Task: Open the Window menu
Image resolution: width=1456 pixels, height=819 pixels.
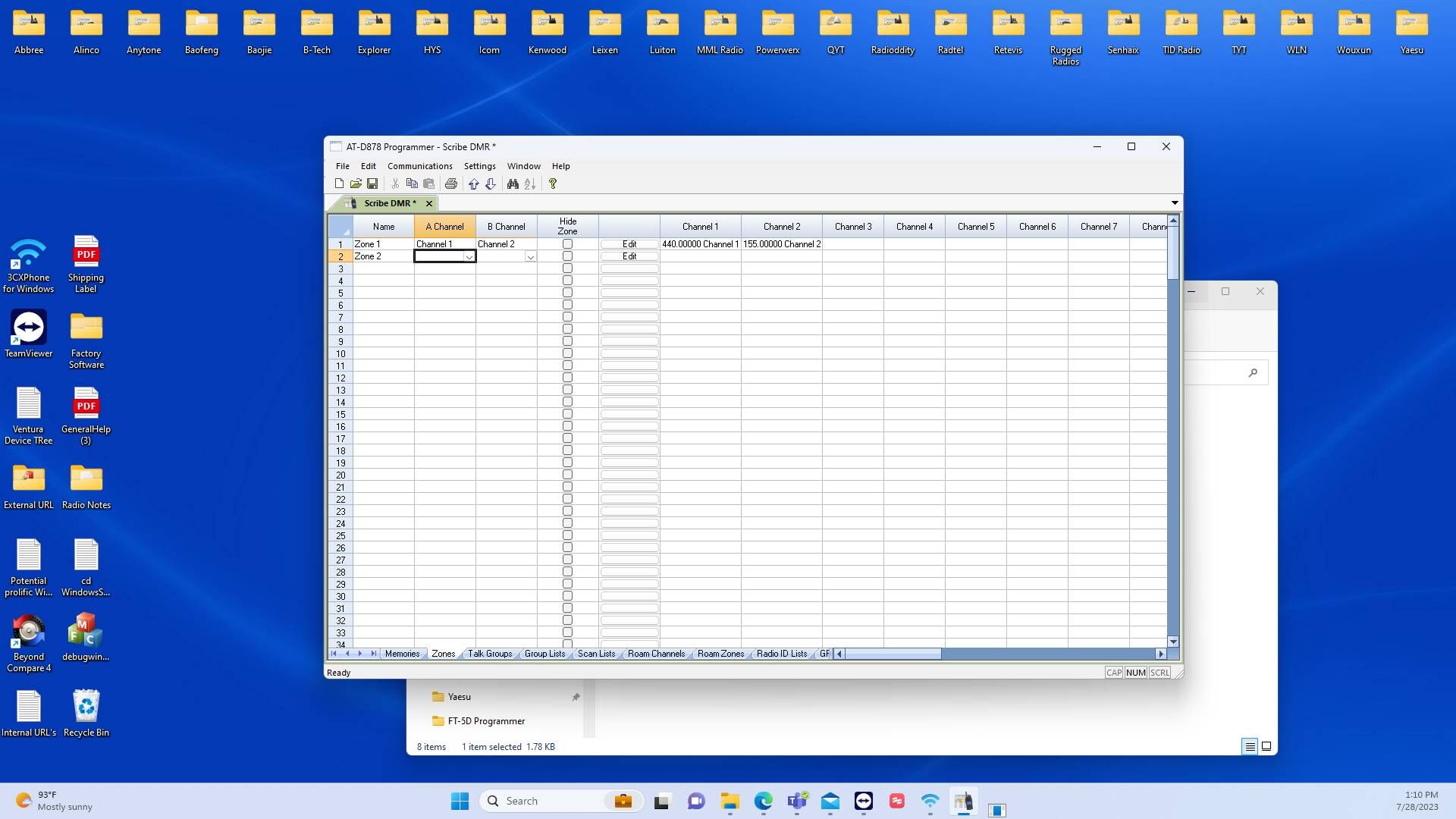Action: (524, 166)
